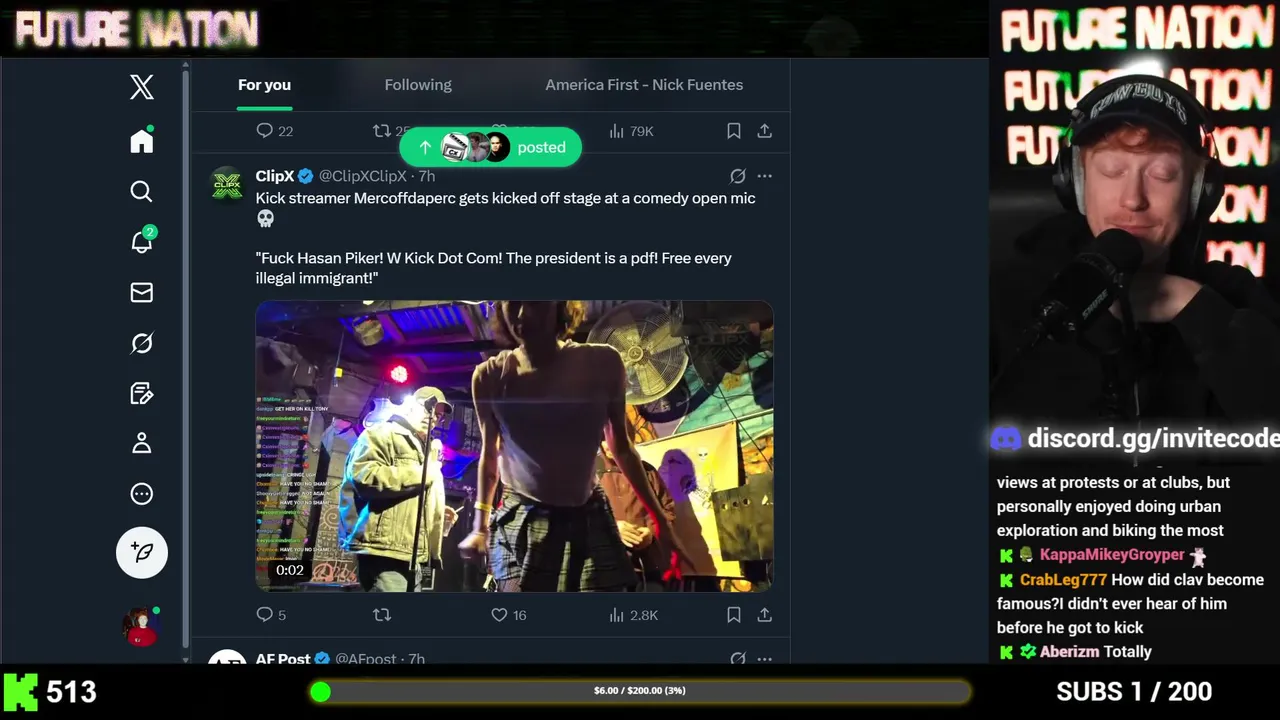
Task: Click the discord.gg/invitecode banner
Action: pos(1135,438)
